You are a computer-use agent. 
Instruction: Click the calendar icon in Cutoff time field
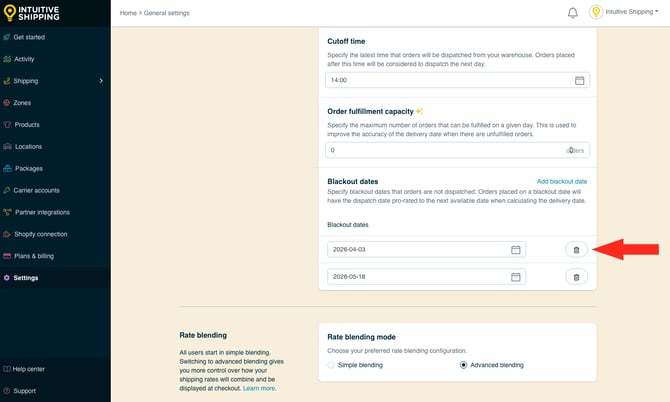point(579,80)
